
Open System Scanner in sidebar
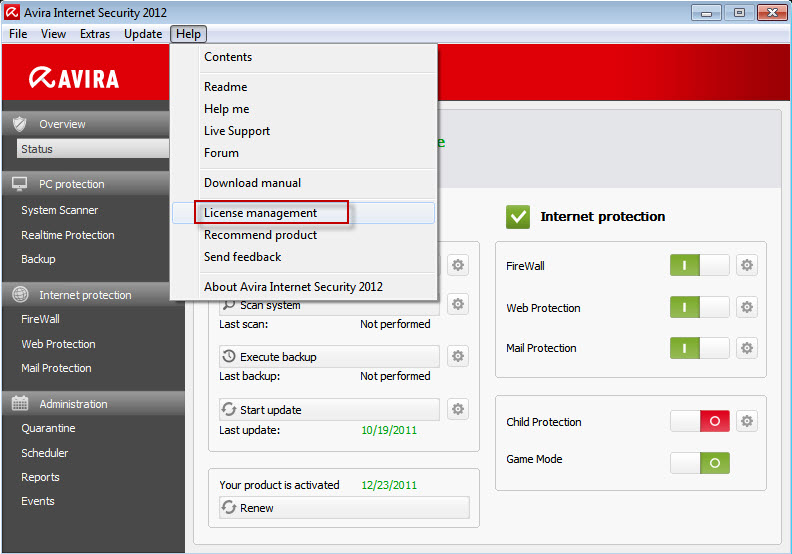[x=60, y=210]
